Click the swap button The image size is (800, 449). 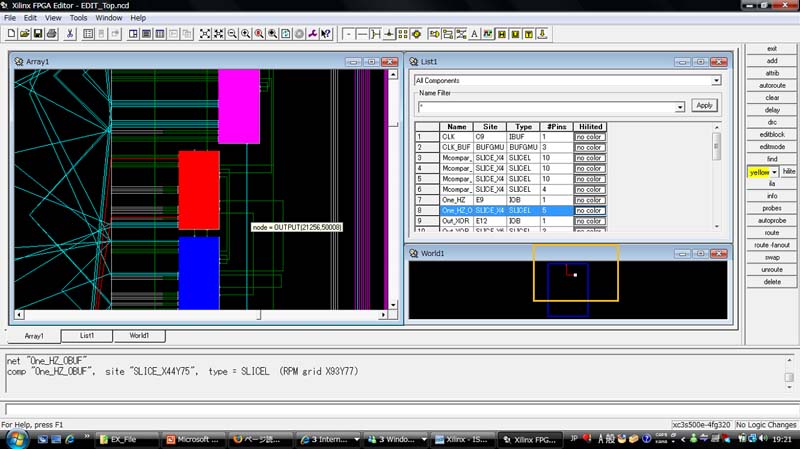(x=772, y=257)
